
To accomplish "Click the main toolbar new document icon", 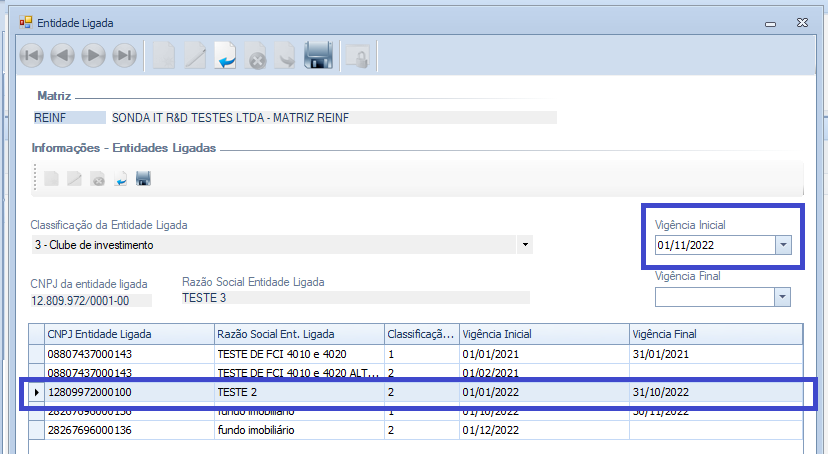I will click(x=163, y=56).
